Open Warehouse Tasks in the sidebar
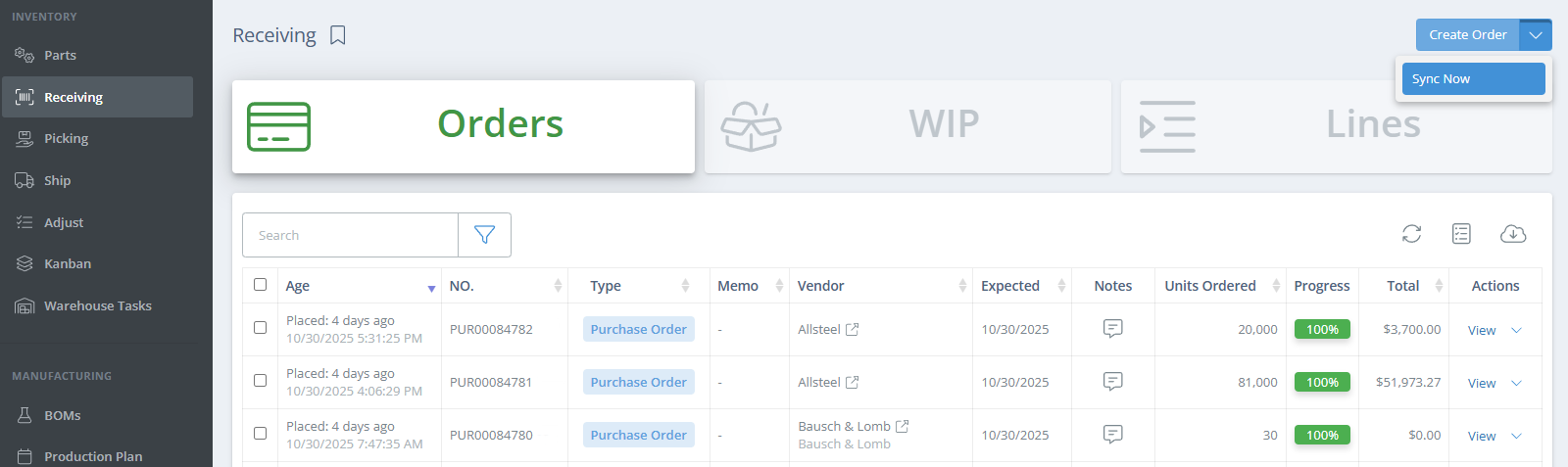 [x=96, y=305]
